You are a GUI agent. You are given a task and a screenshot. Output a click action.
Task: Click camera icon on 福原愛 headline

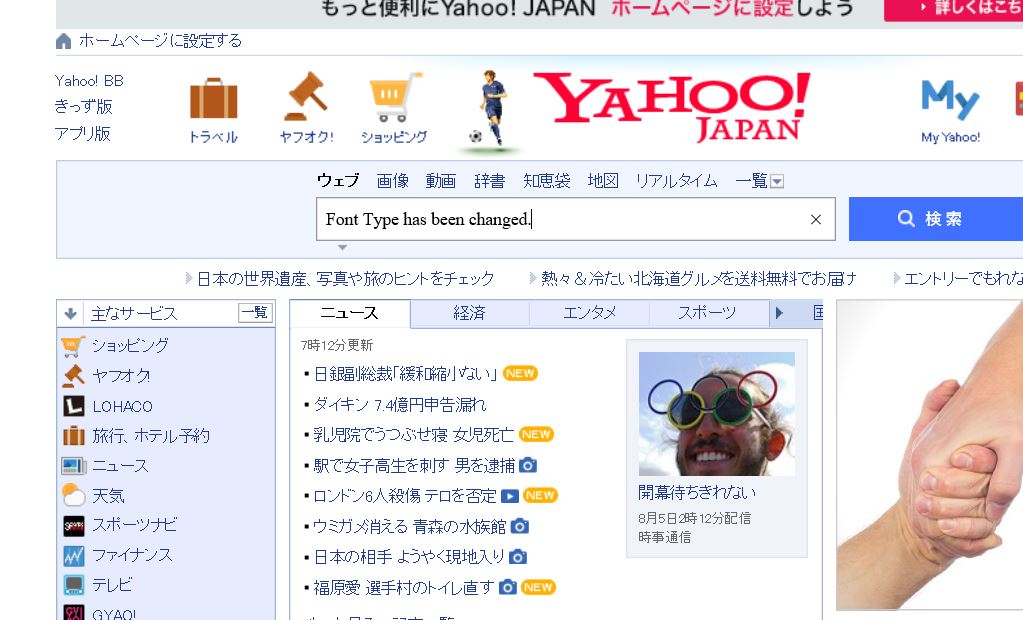pyautogui.click(x=508, y=587)
